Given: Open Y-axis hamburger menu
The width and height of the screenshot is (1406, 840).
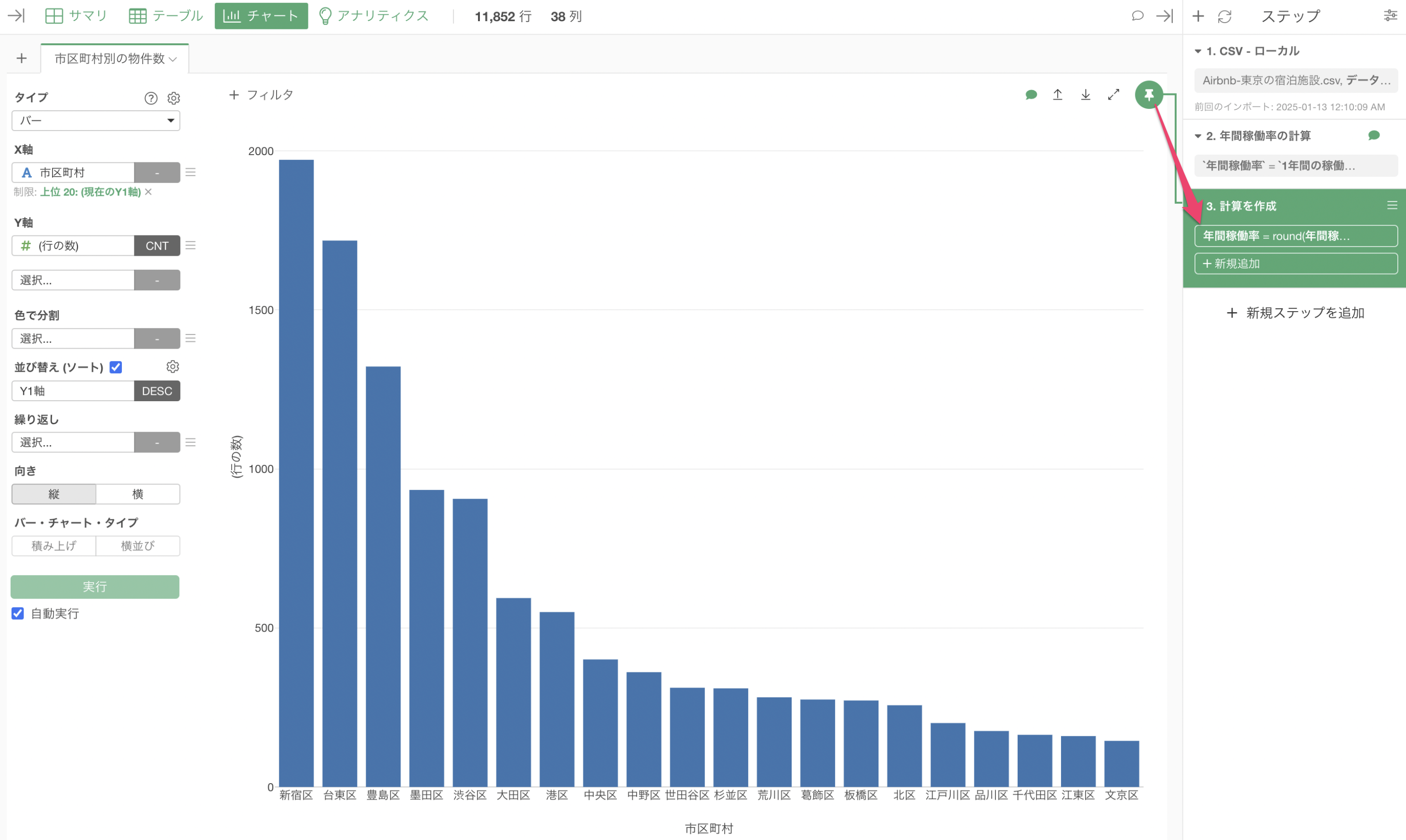Looking at the screenshot, I should pyautogui.click(x=191, y=245).
